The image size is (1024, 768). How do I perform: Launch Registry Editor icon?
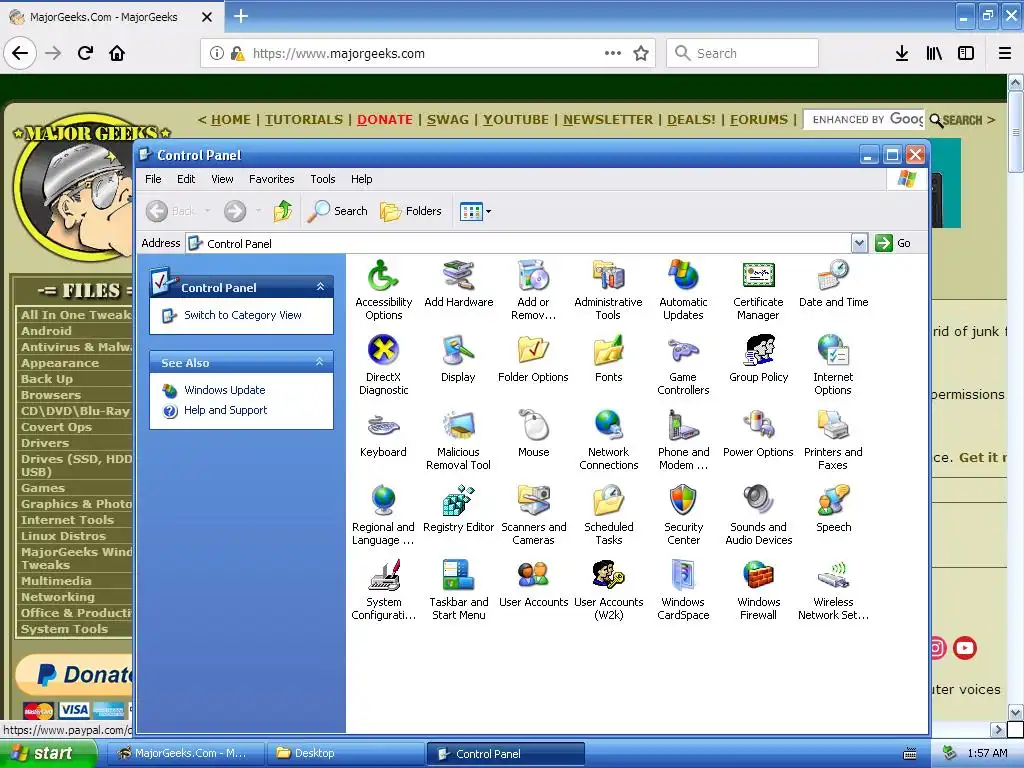tap(458, 509)
